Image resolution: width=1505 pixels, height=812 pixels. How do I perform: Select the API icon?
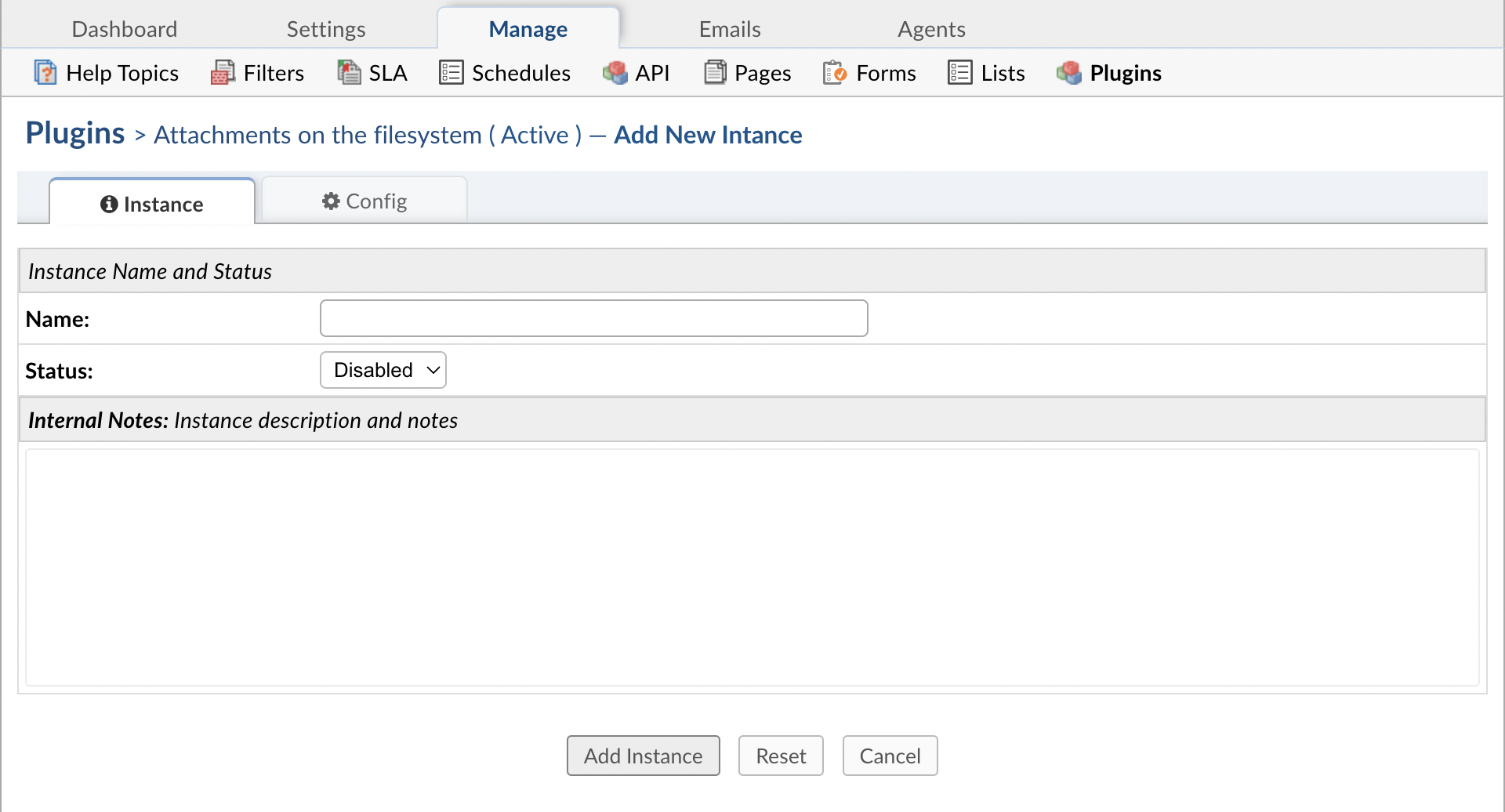tap(615, 72)
